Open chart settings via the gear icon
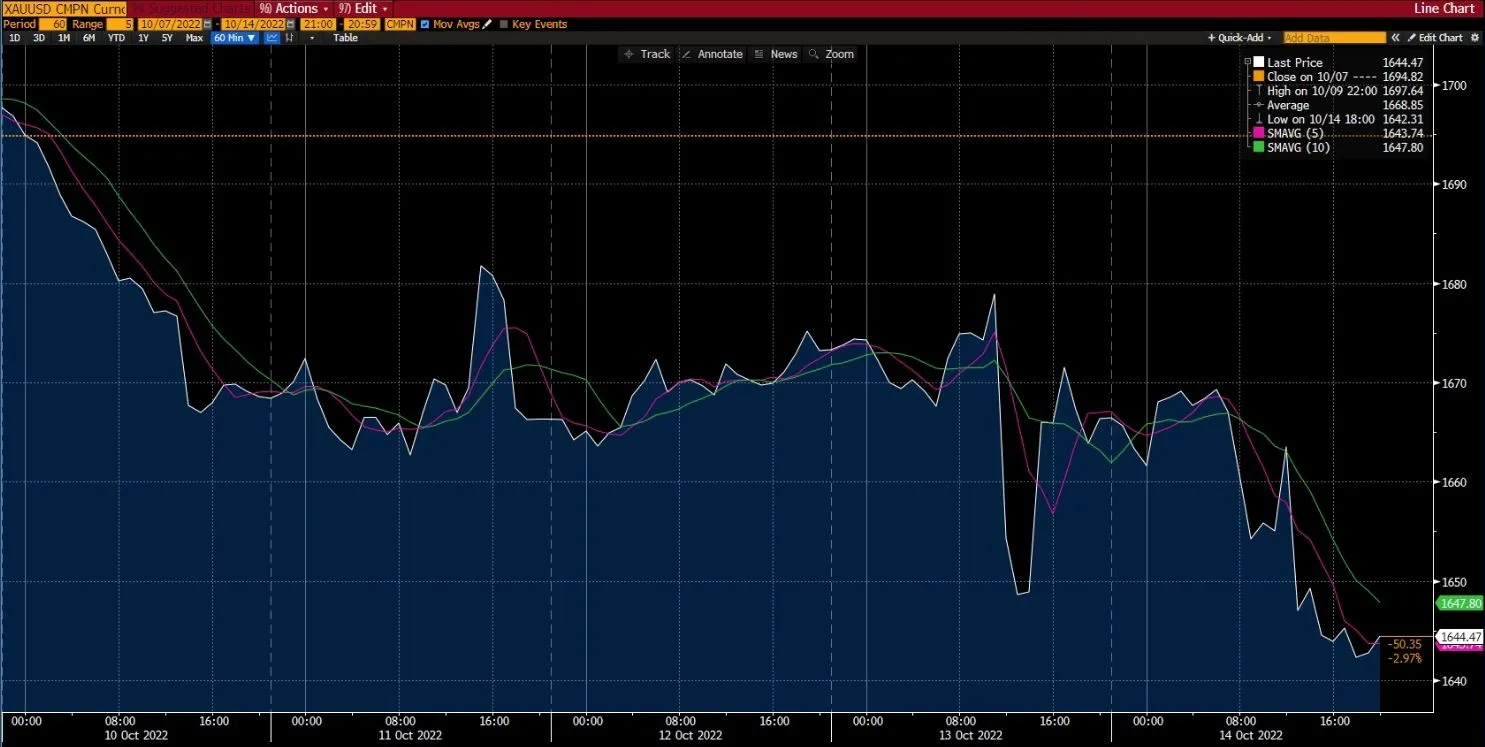 tap(1475, 37)
